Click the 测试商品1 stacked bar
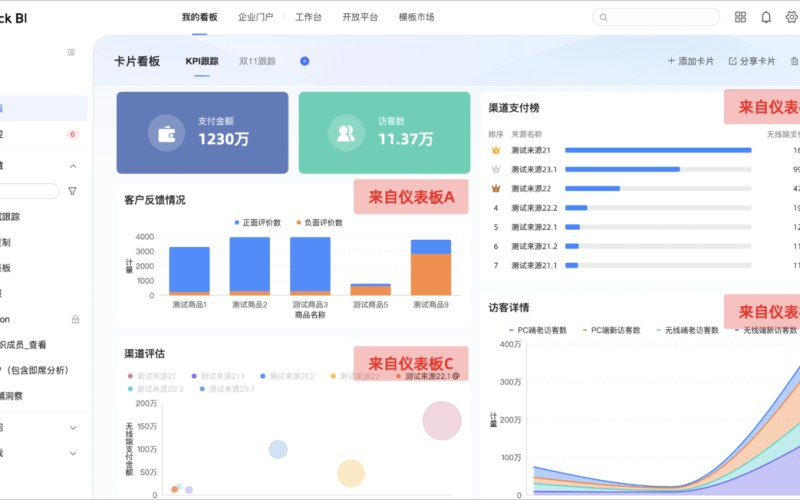The width and height of the screenshot is (800, 500). pyautogui.click(x=189, y=271)
